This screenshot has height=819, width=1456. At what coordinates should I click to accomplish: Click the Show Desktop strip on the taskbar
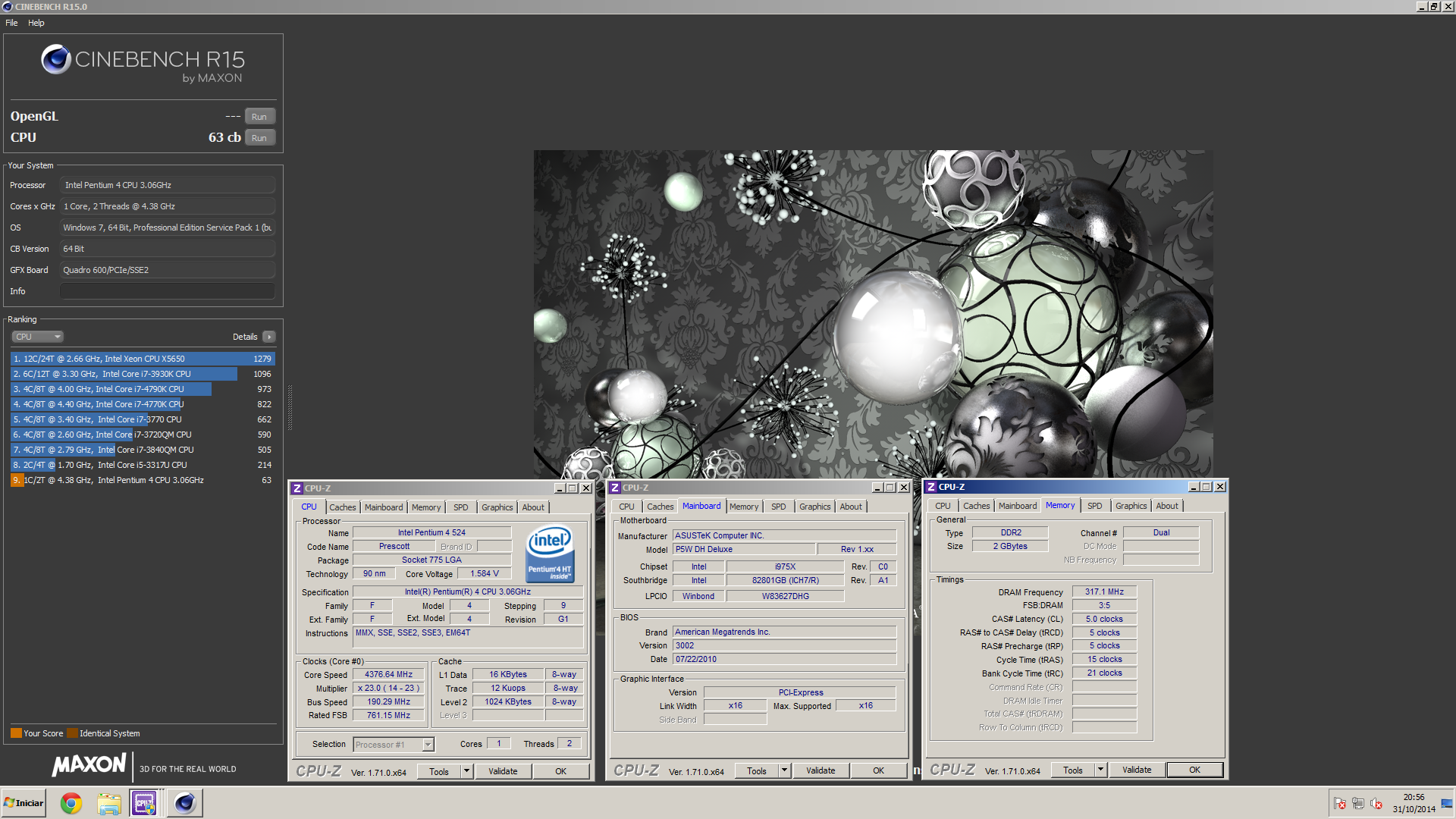pyautogui.click(x=1448, y=803)
